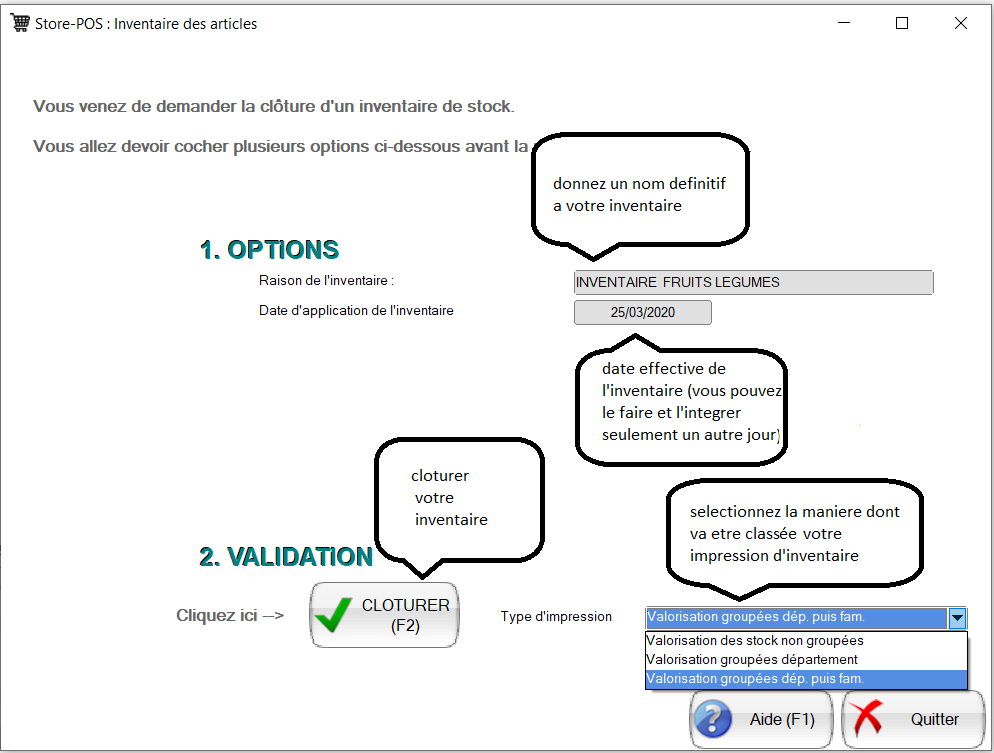Collapse the Type d'impression dropdown arrow
994x753 pixels.
957,618
